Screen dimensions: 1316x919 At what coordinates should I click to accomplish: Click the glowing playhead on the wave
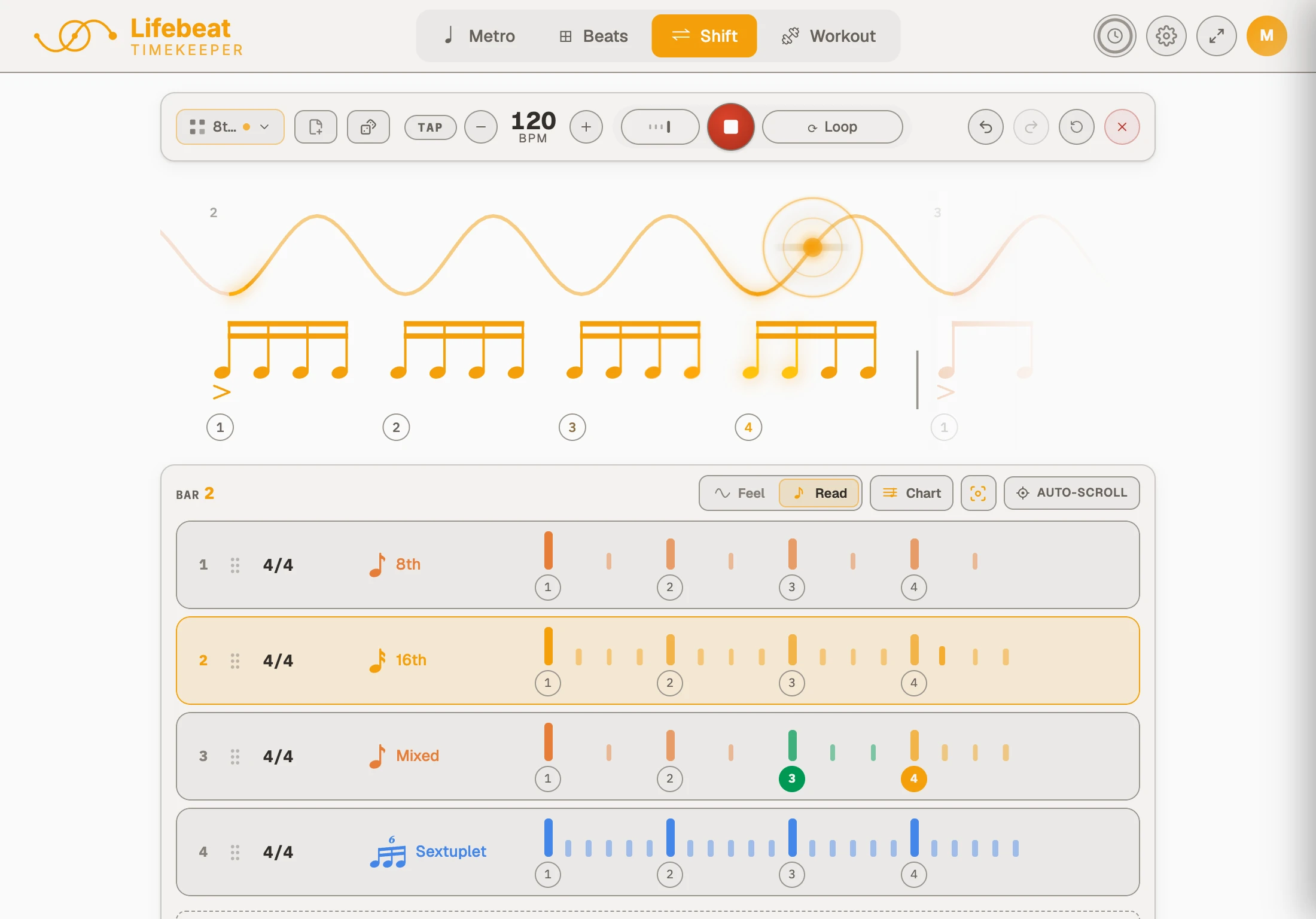click(812, 247)
